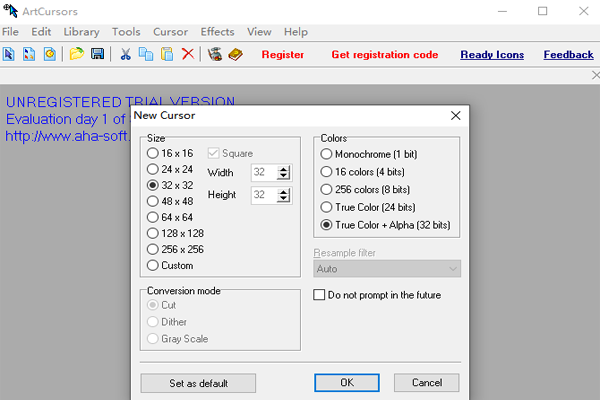Open the Effects menu
Image resolution: width=600 pixels, height=400 pixels.
click(x=217, y=32)
